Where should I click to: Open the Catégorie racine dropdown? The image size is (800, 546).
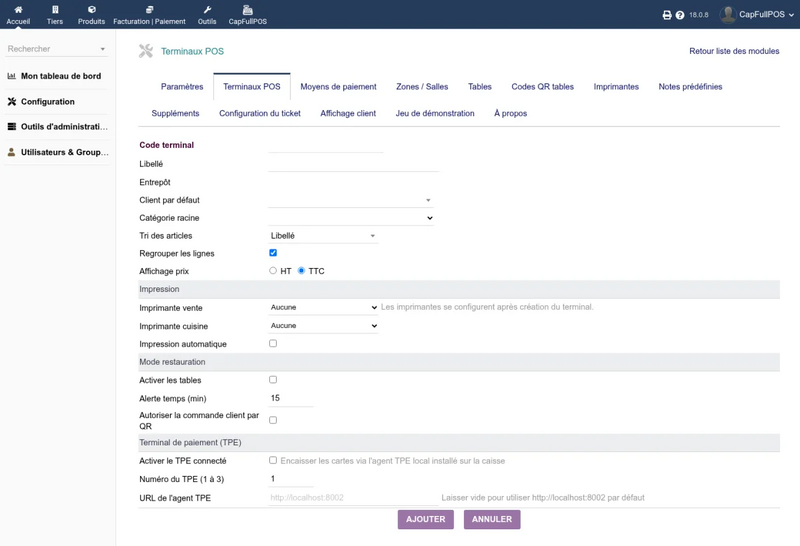point(351,218)
